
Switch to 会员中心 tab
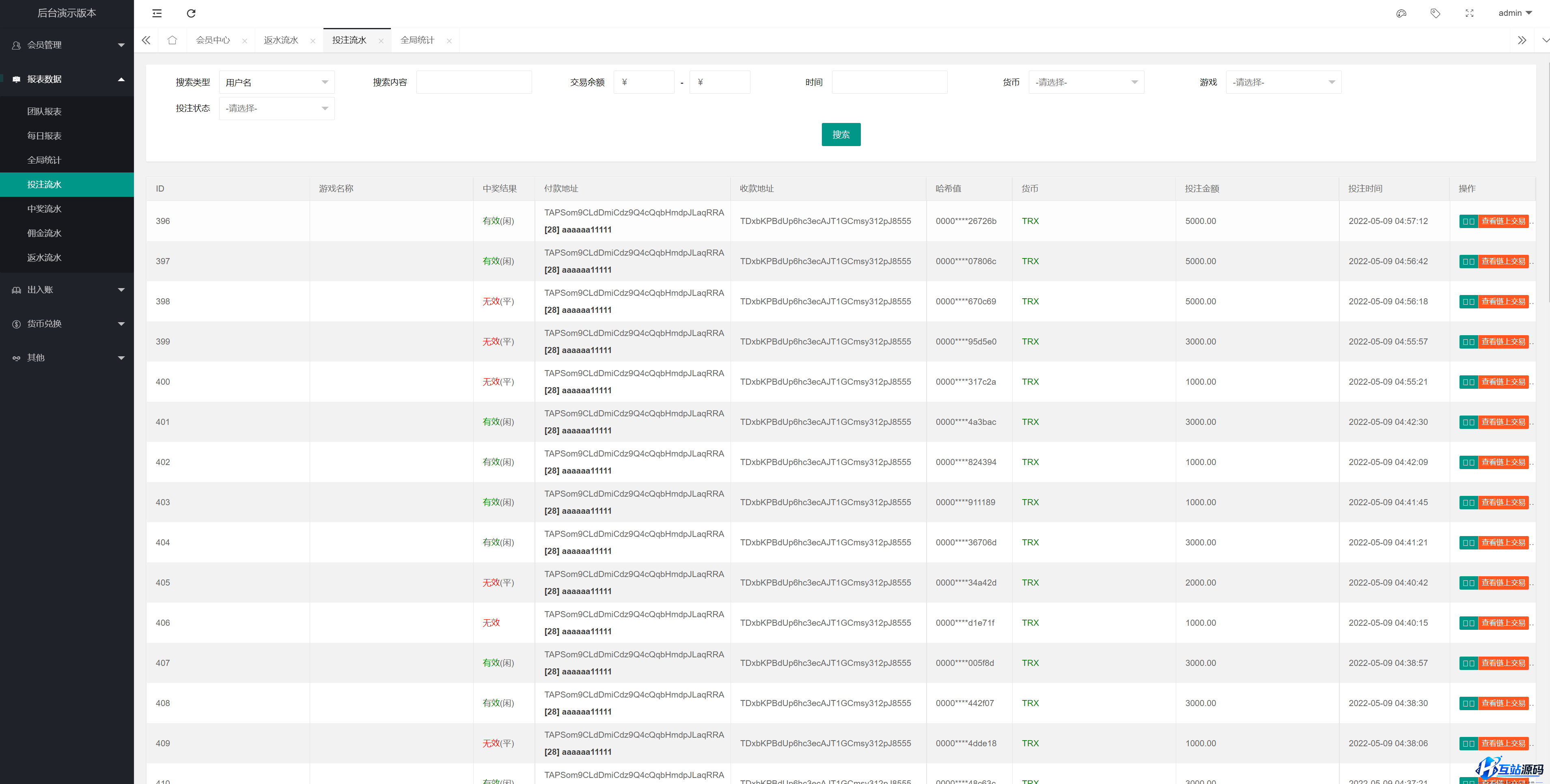(x=213, y=40)
